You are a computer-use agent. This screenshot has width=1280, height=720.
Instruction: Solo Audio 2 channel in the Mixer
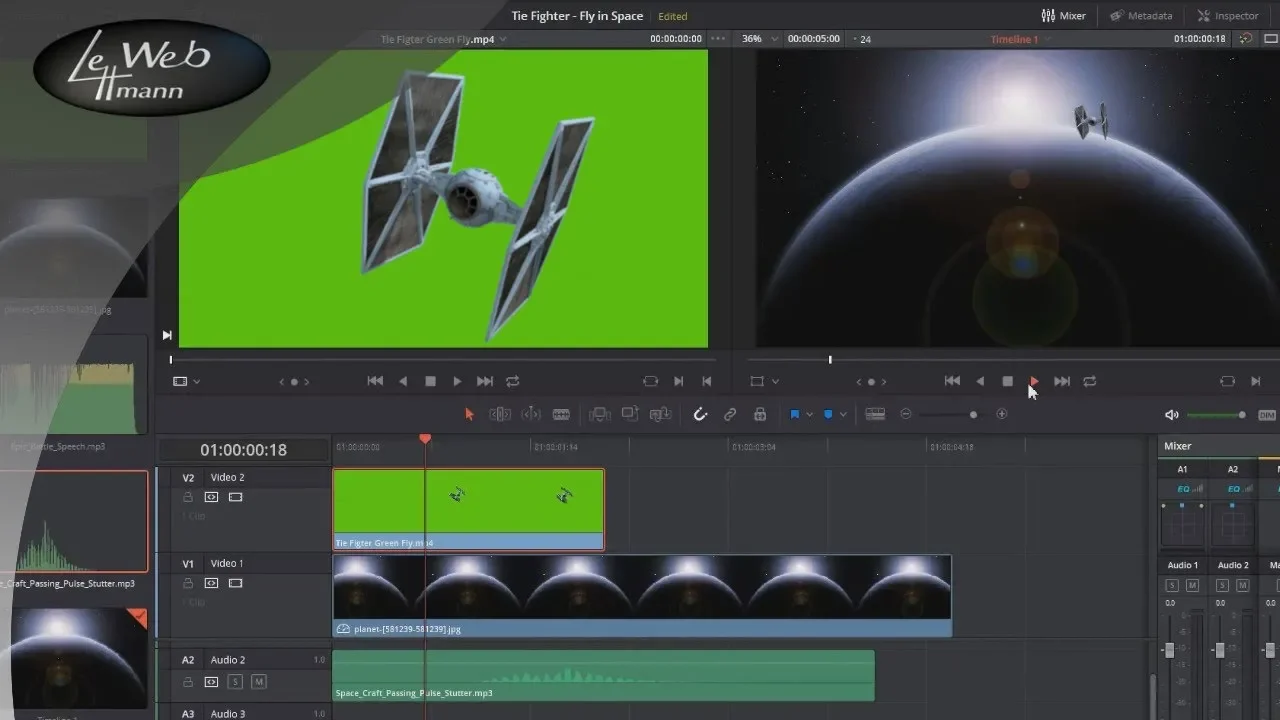[x=1222, y=585]
